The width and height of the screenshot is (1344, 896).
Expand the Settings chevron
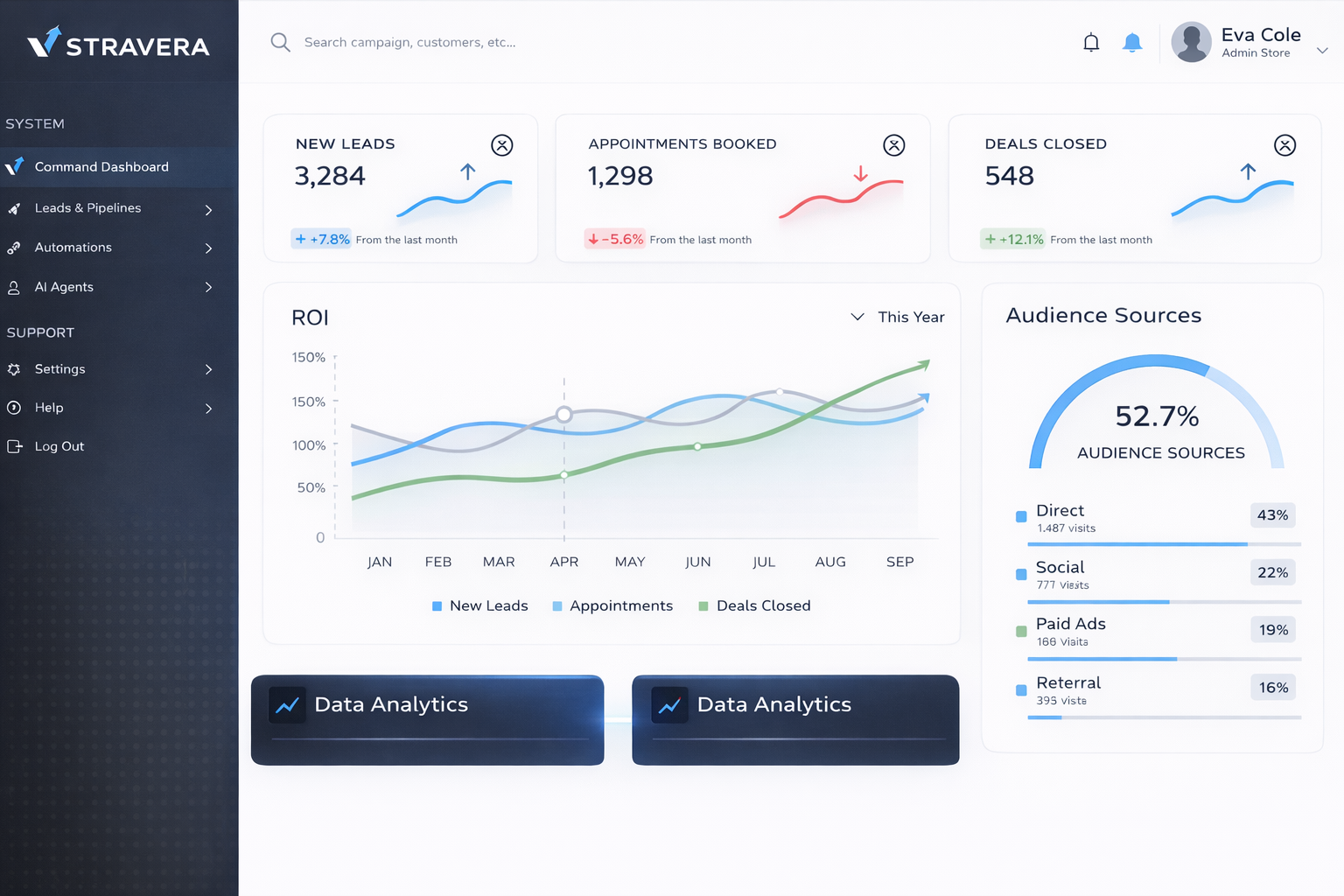[x=208, y=369]
